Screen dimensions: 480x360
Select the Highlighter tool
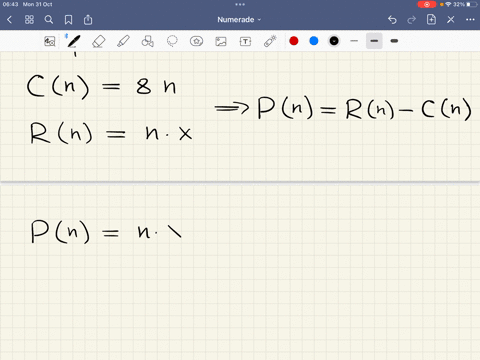tap(123, 41)
